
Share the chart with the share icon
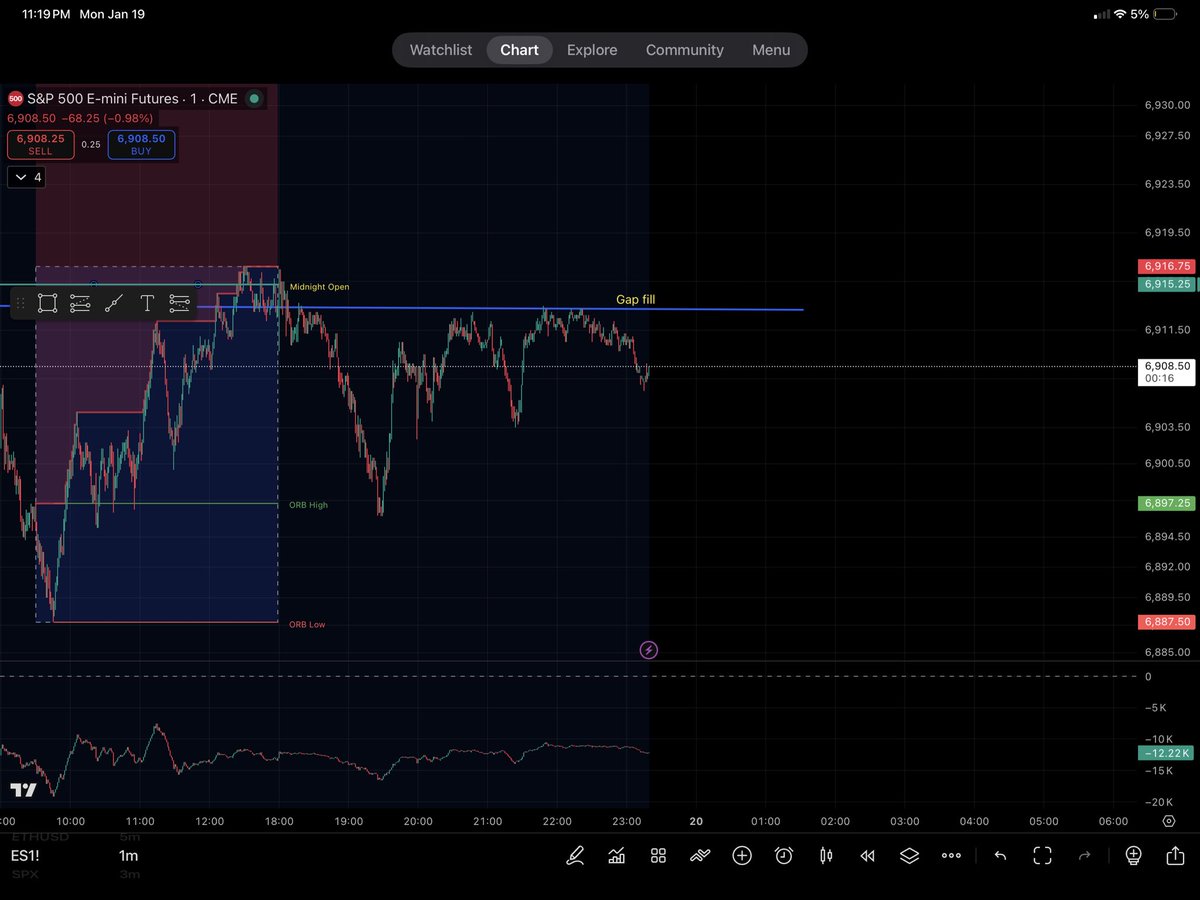[x=1175, y=855]
